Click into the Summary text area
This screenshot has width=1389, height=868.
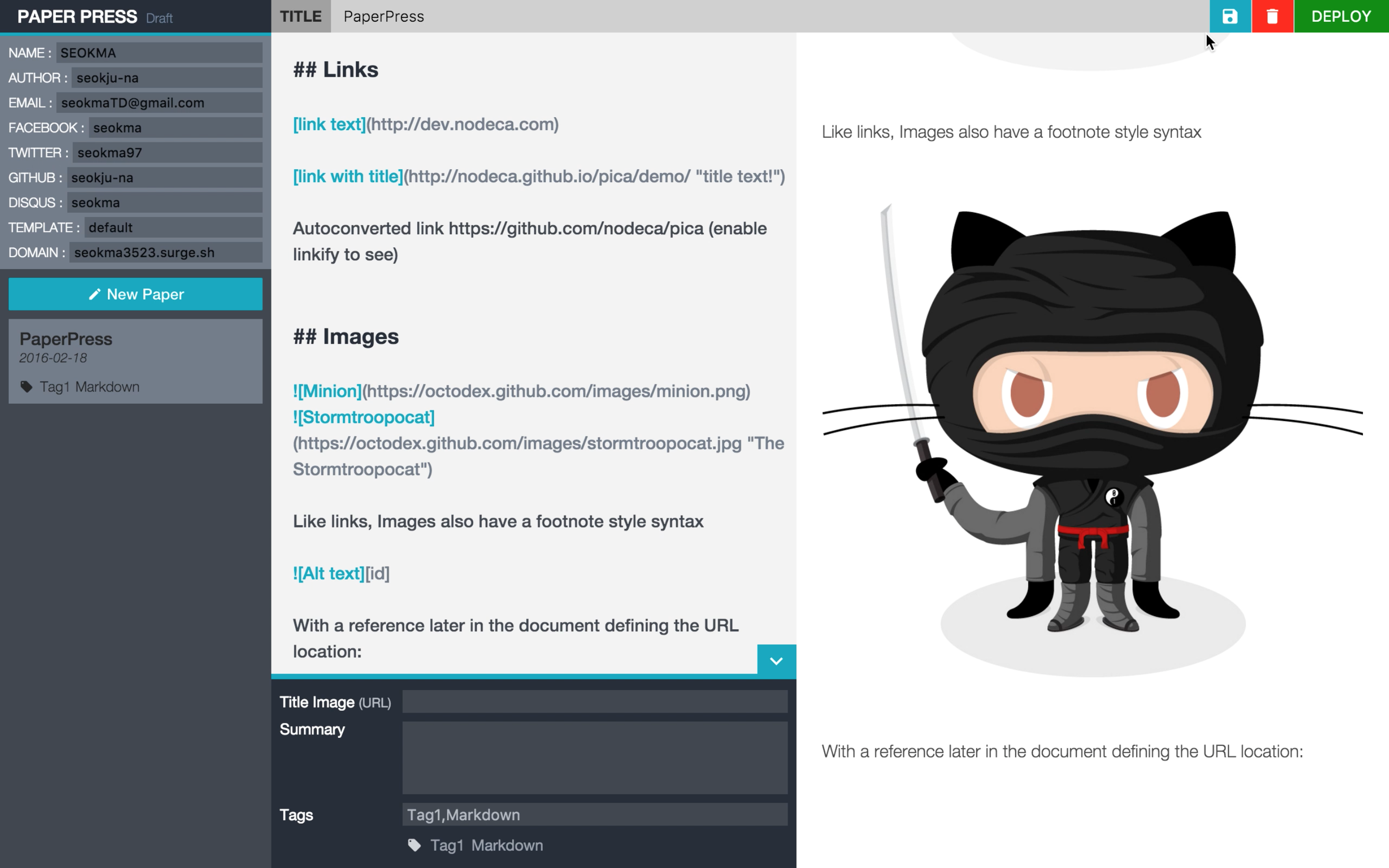click(595, 758)
